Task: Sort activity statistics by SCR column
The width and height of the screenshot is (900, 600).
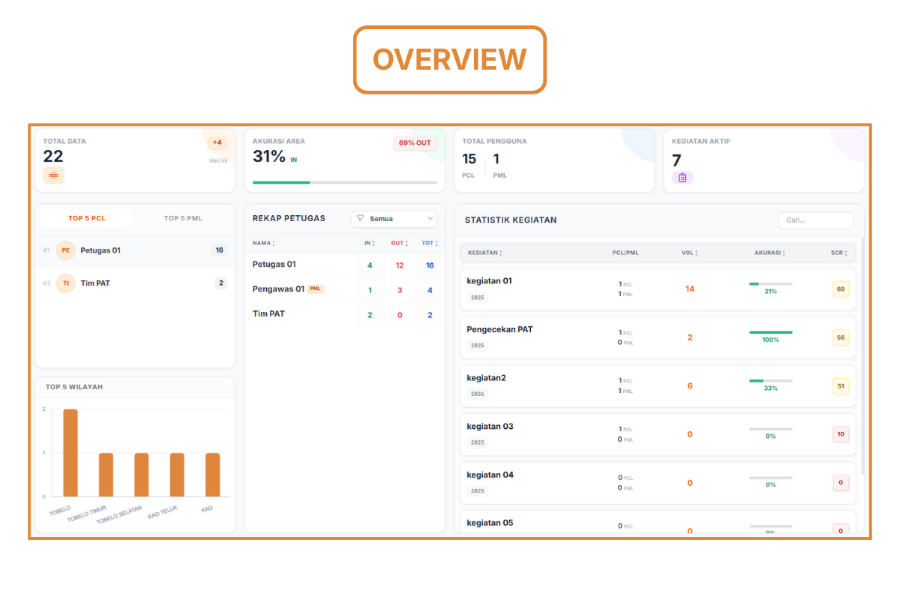Action: (839, 253)
